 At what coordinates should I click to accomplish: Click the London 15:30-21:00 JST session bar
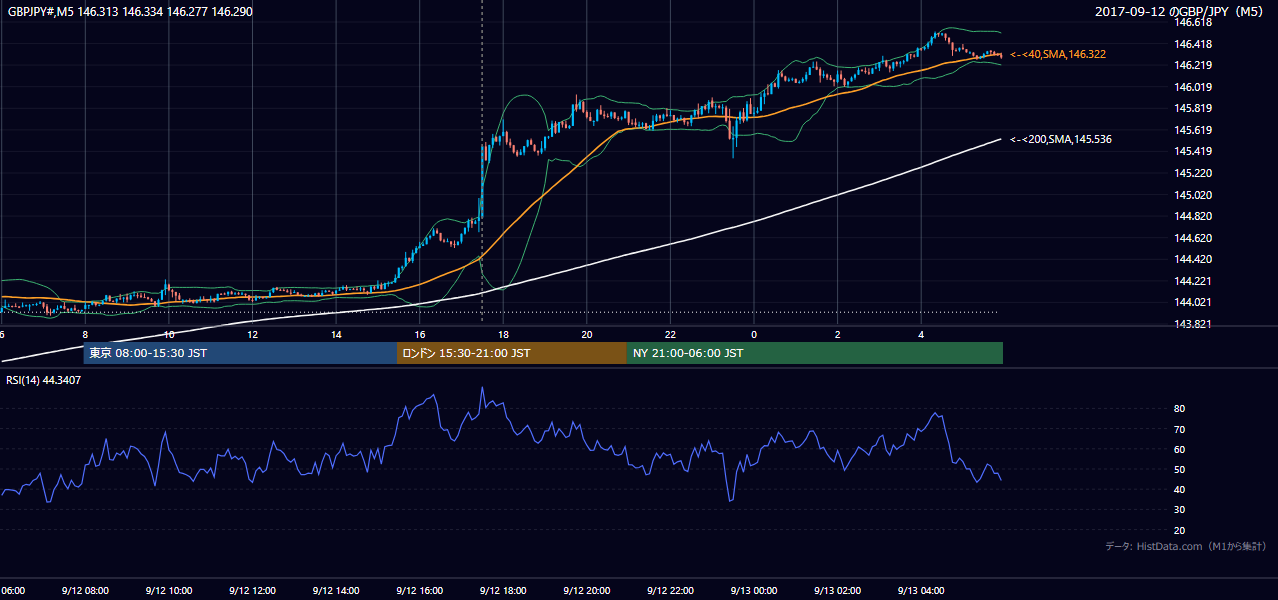[x=512, y=353]
